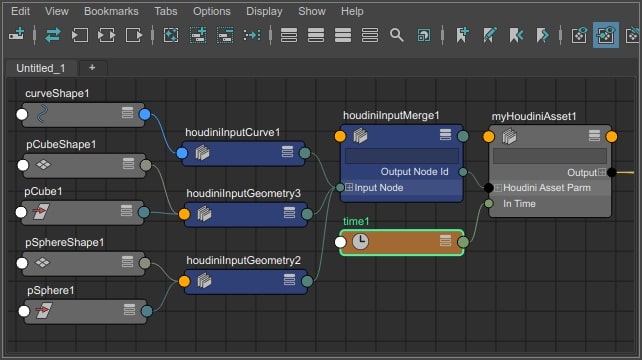Click houdiniInputGeometry2 node icon
Screen dimensions: 642x360
click(204, 281)
